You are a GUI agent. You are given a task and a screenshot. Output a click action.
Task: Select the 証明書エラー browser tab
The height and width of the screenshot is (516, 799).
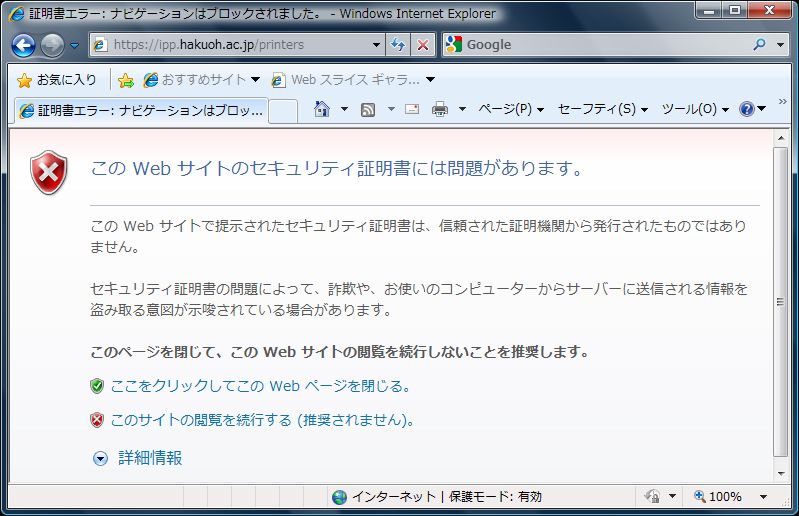(x=141, y=110)
